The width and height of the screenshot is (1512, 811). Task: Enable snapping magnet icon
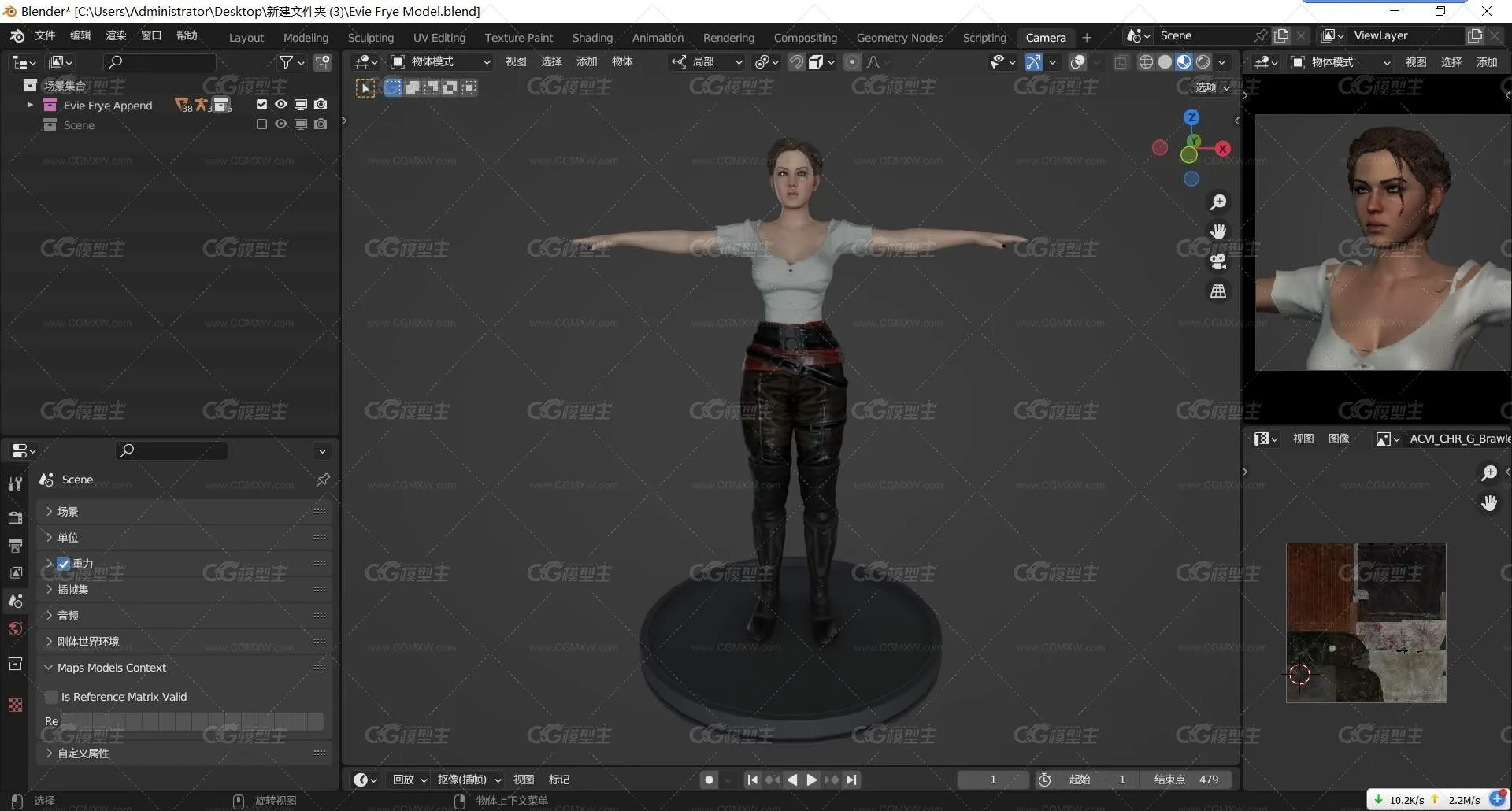[796, 61]
